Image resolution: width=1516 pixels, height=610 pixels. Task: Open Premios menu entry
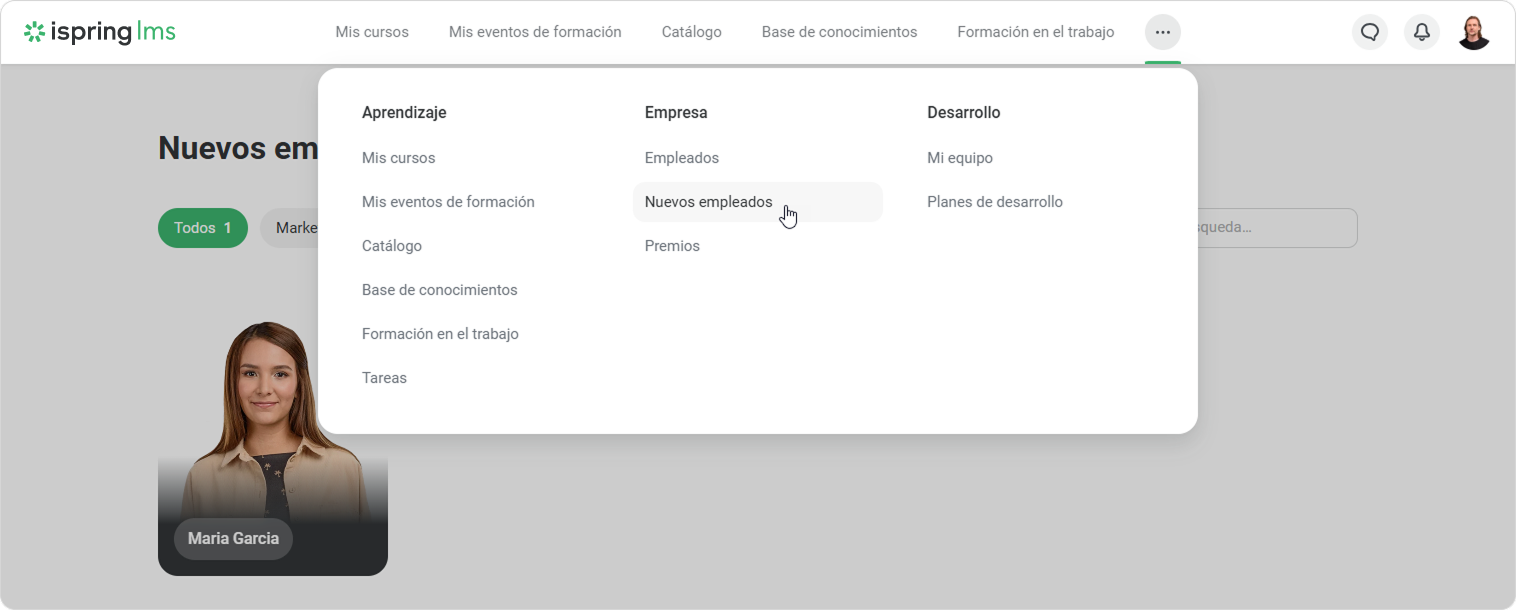[x=672, y=246]
